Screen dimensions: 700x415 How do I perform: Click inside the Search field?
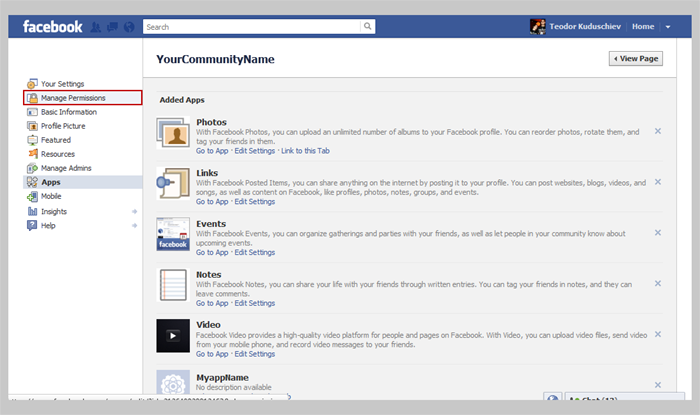pos(252,26)
